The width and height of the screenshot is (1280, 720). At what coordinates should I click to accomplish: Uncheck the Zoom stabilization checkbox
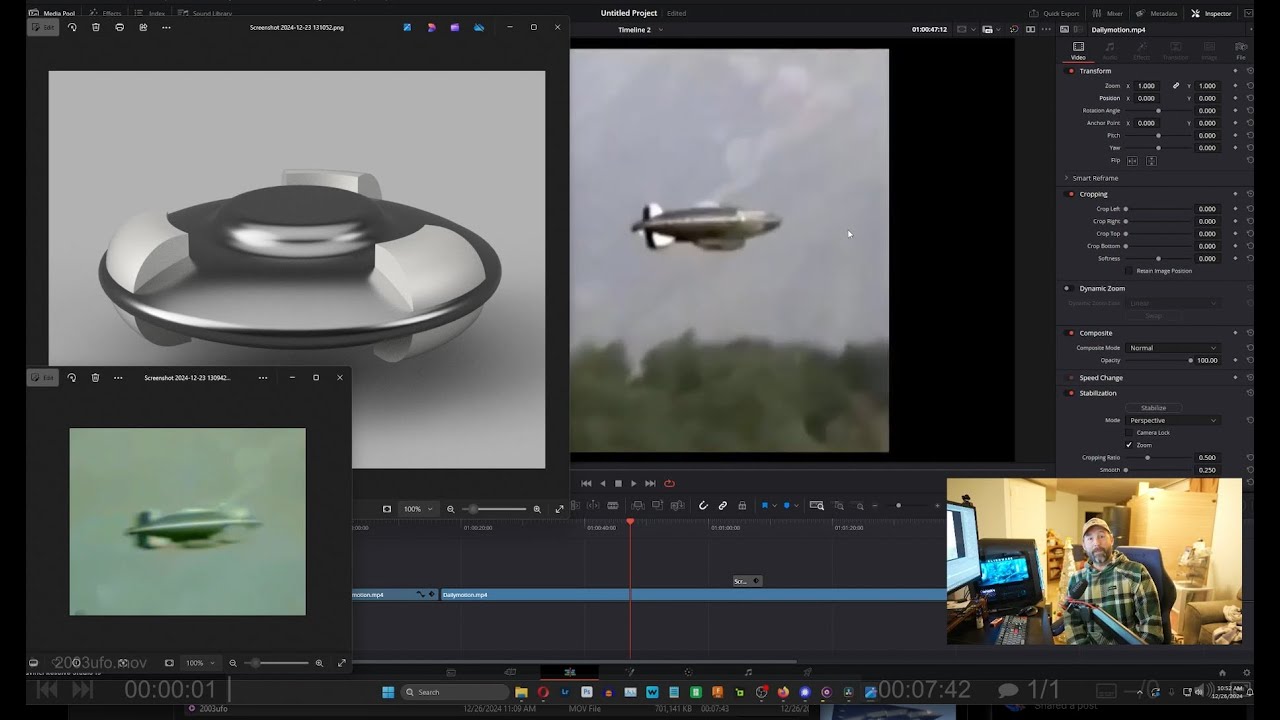(x=1130, y=445)
